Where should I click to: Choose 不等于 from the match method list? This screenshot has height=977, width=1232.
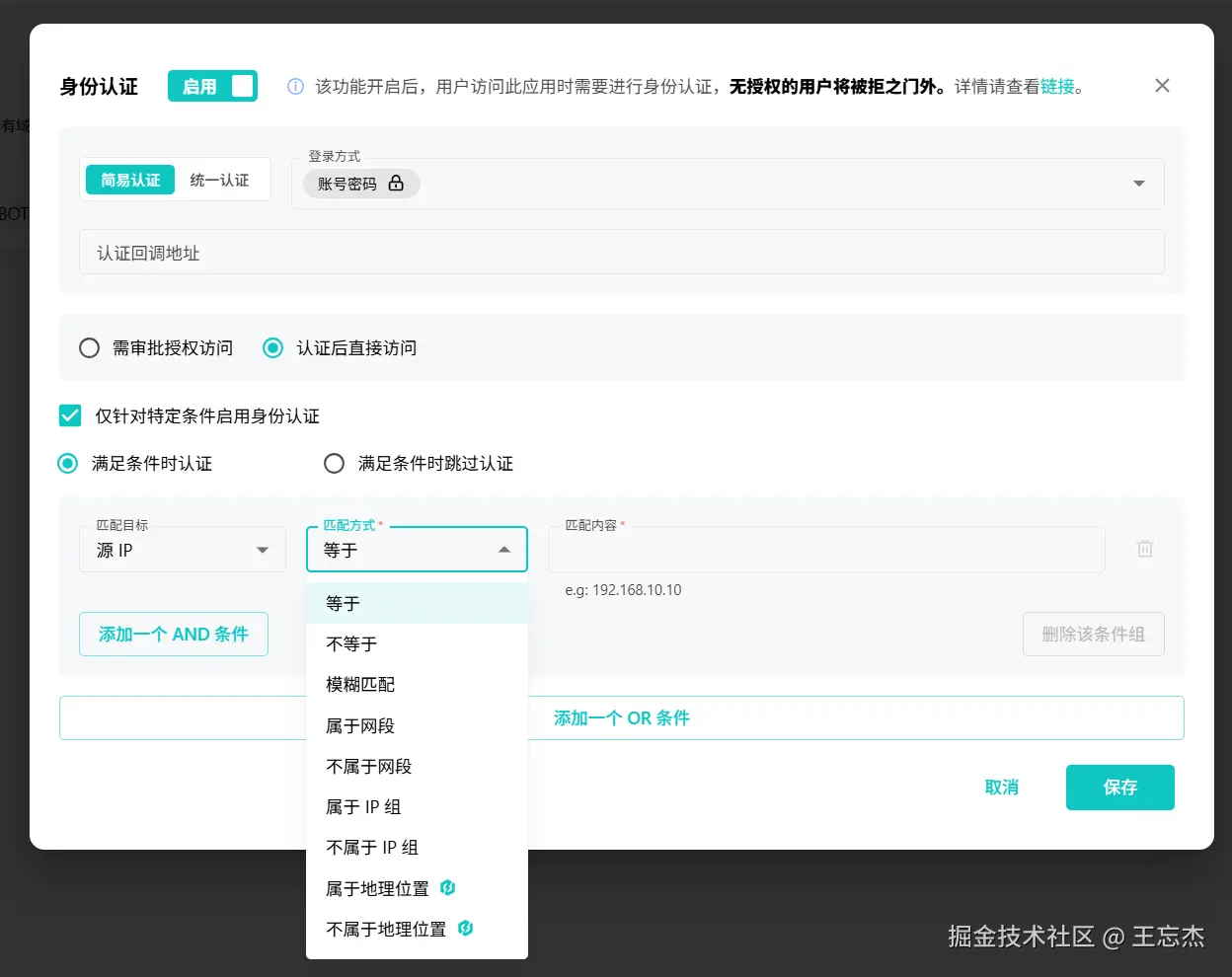[418, 643]
